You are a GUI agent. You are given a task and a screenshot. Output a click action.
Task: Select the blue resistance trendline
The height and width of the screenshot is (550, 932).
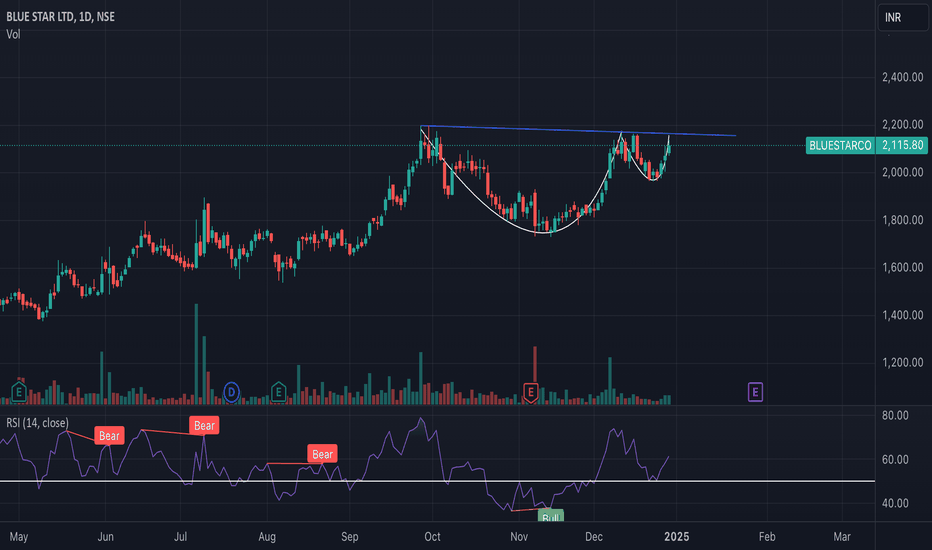pos(578,131)
